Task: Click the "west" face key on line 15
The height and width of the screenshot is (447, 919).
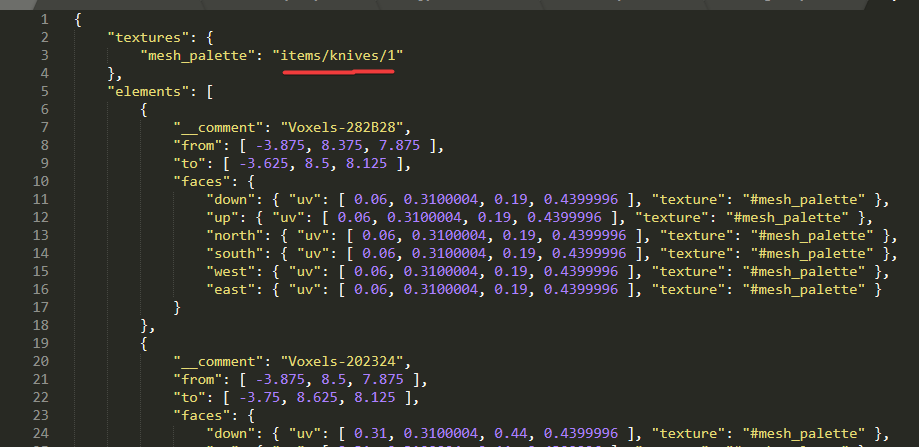Action: click(x=231, y=272)
